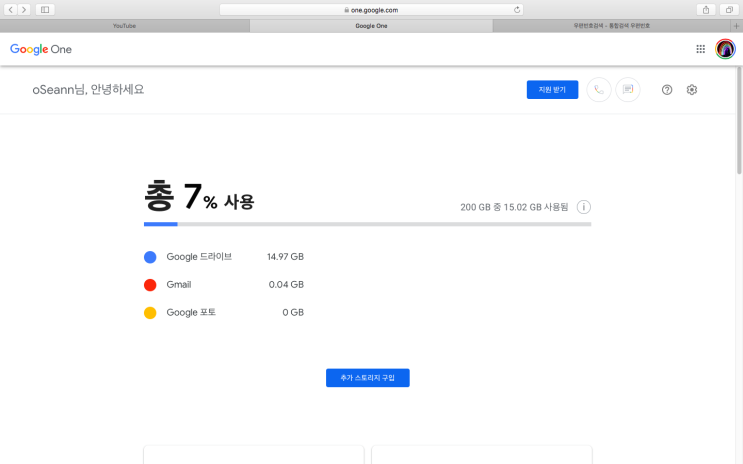This screenshot has width=743, height=464.
Task: Switch to the 우편번호검색 tab
Action: tap(611, 26)
